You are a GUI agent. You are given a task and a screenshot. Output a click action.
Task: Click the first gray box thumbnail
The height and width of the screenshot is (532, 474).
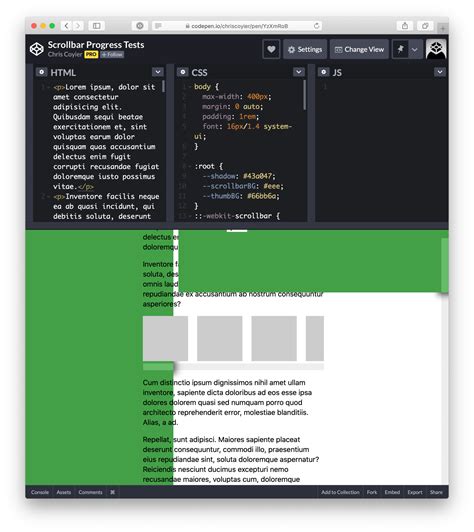tap(165, 338)
